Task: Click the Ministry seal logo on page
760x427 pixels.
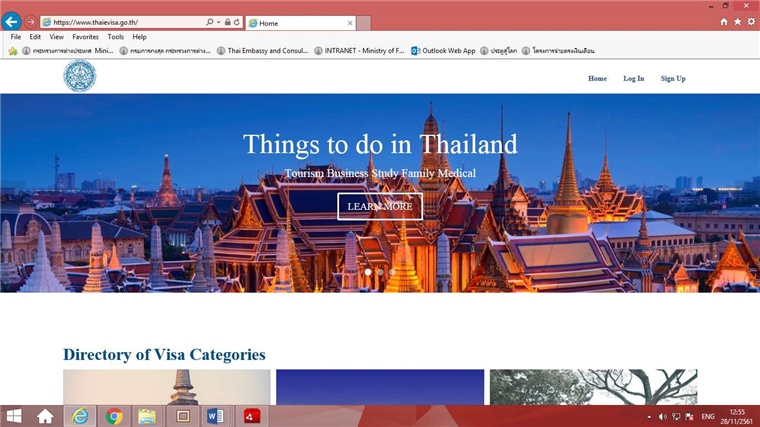Action: [x=79, y=76]
